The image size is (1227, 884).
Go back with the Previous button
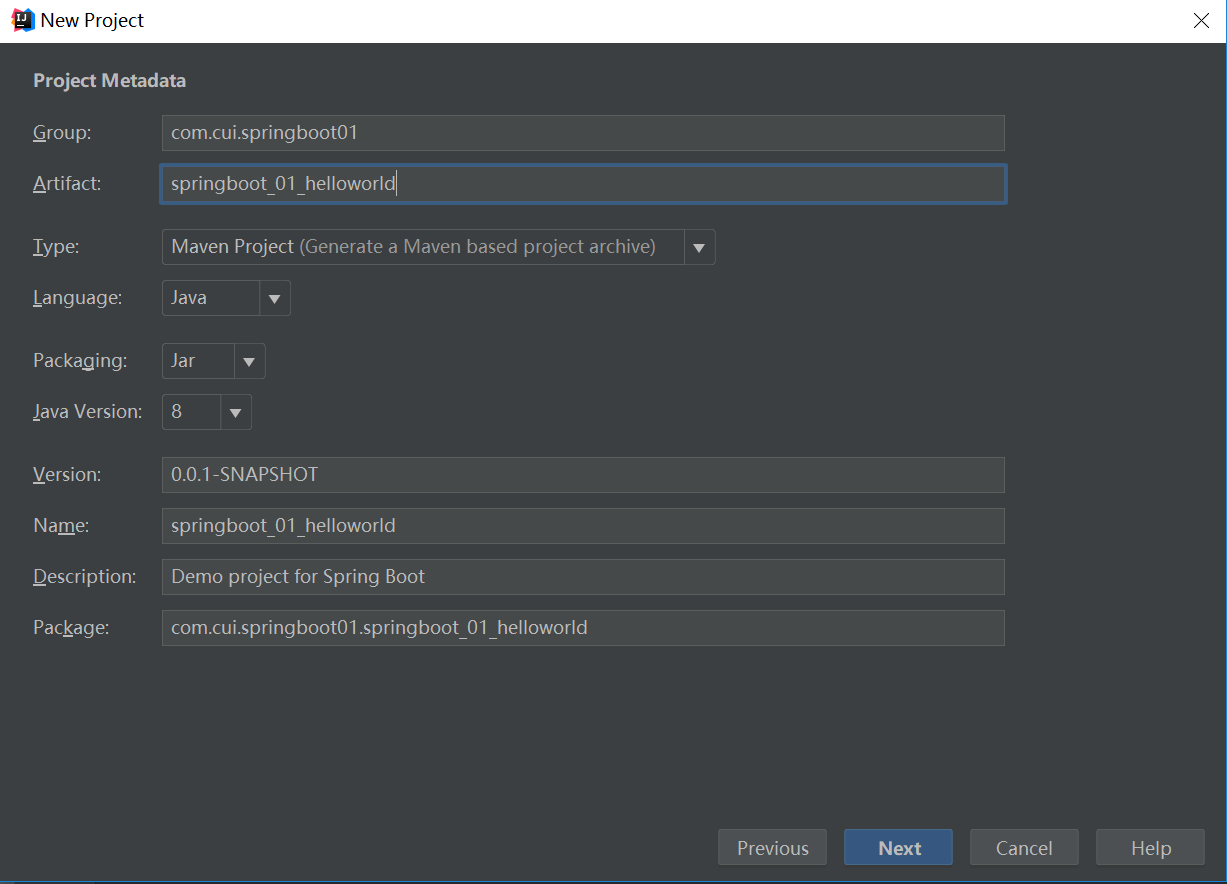tap(772, 848)
